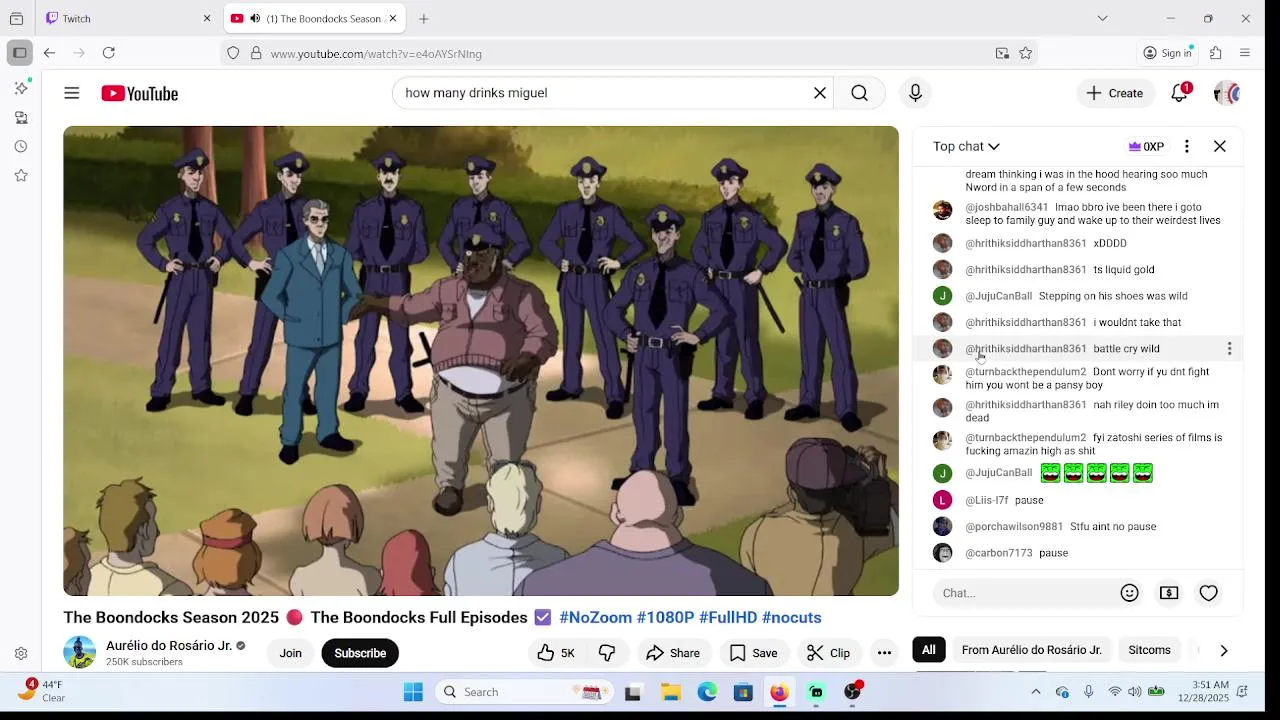Open the sidebar AI chatbot sparkle icon
This screenshot has width=1280, height=720.
(21, 88)
